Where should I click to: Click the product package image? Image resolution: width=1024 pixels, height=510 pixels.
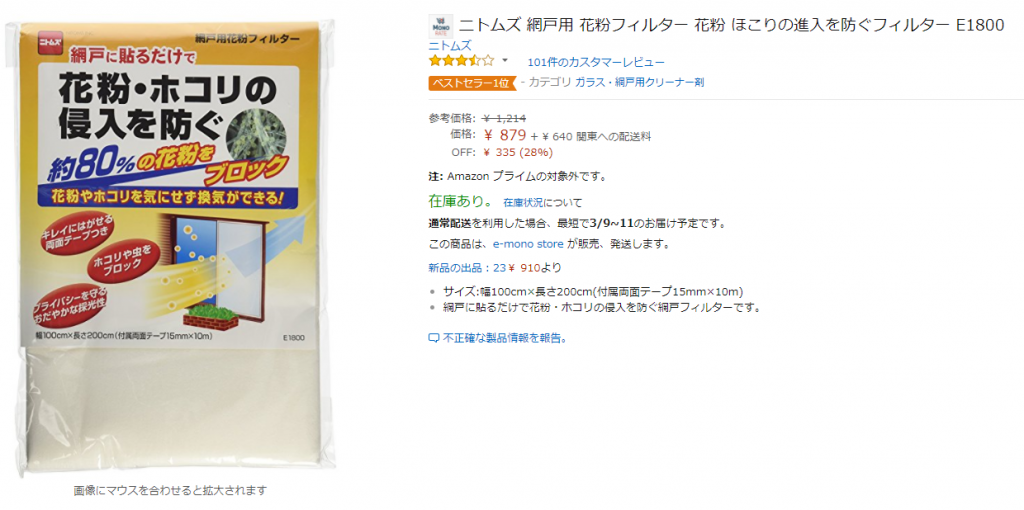click(x=170, y=244)
